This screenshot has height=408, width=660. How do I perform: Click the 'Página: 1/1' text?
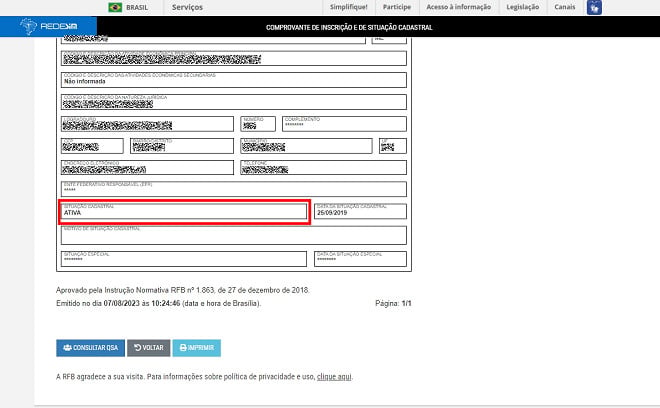click(x=393, y=303)
